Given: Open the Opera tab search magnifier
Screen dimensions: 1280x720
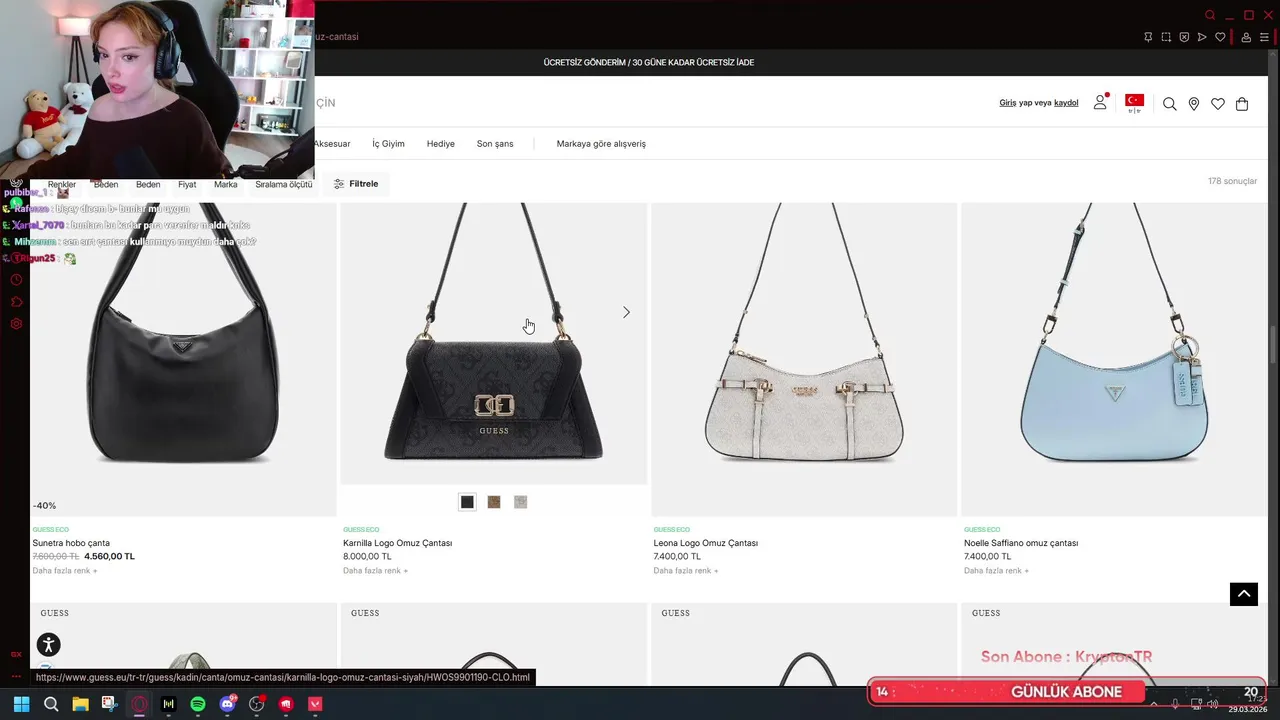Looking at the screenshot, I should [x=1210, y=15].
